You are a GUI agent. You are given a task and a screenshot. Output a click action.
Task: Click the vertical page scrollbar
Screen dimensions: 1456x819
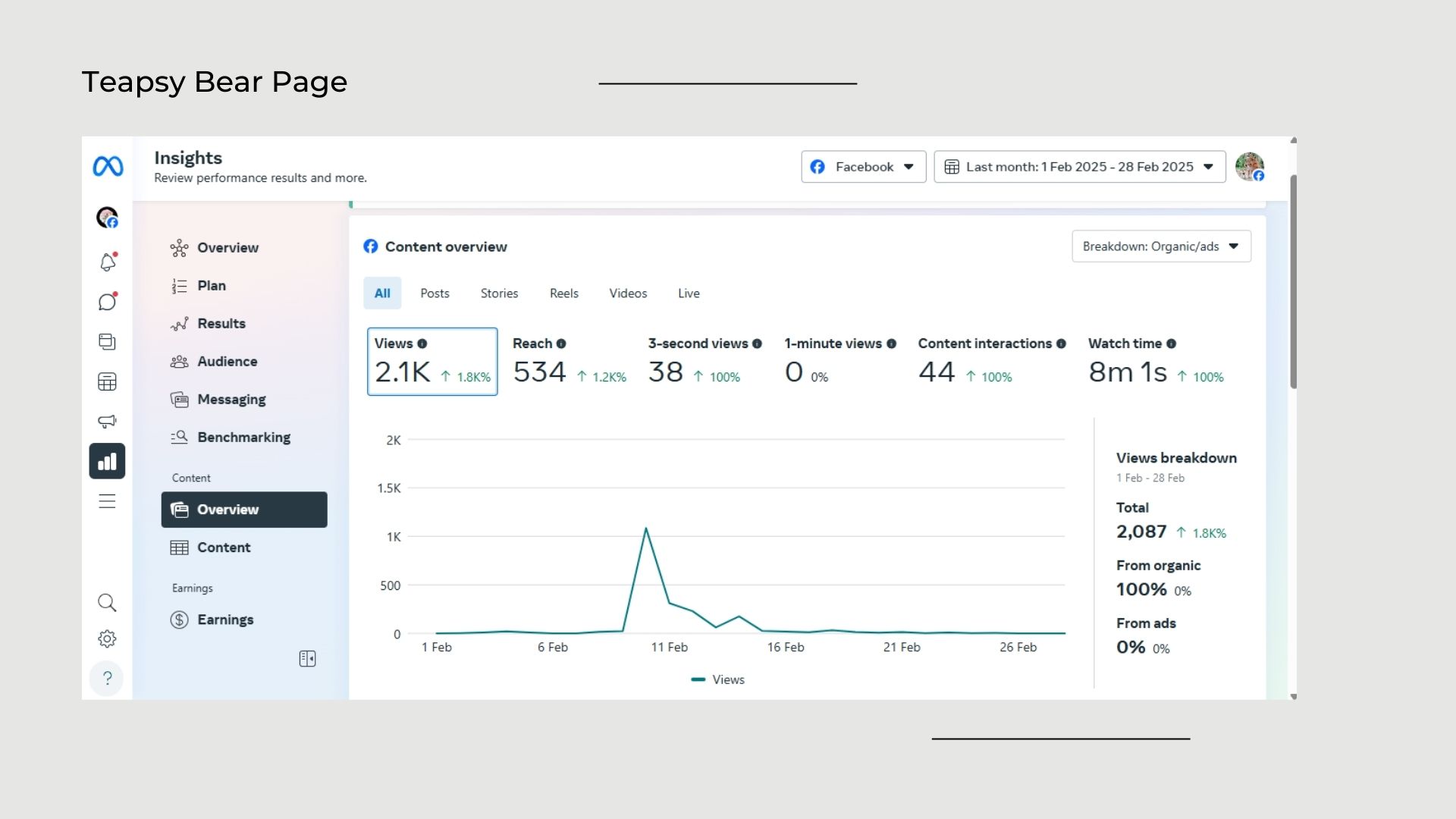point(1293,281)
